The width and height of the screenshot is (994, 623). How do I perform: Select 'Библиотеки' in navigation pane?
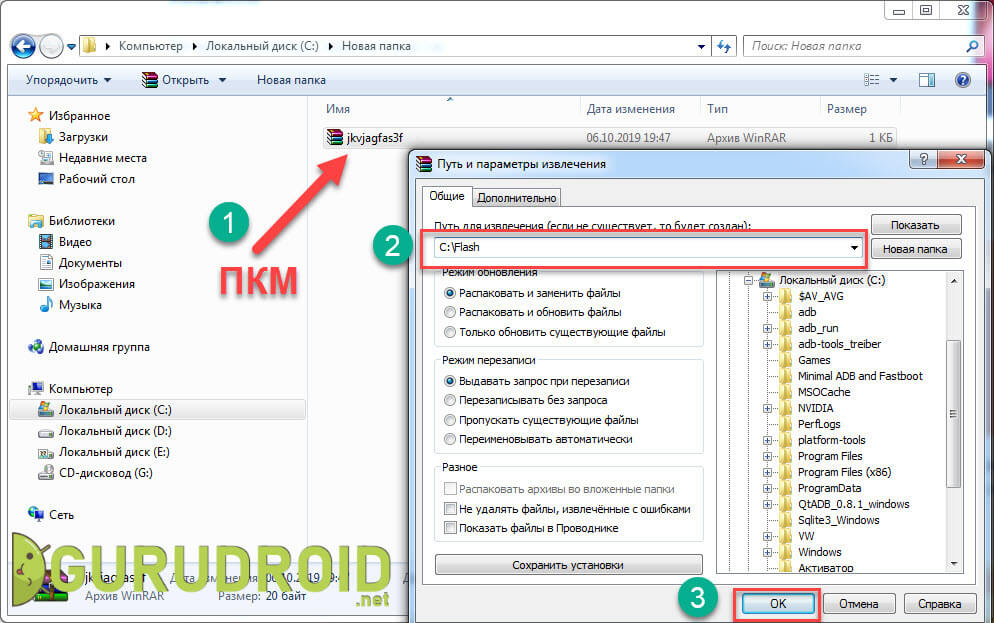tap(82, 221)
